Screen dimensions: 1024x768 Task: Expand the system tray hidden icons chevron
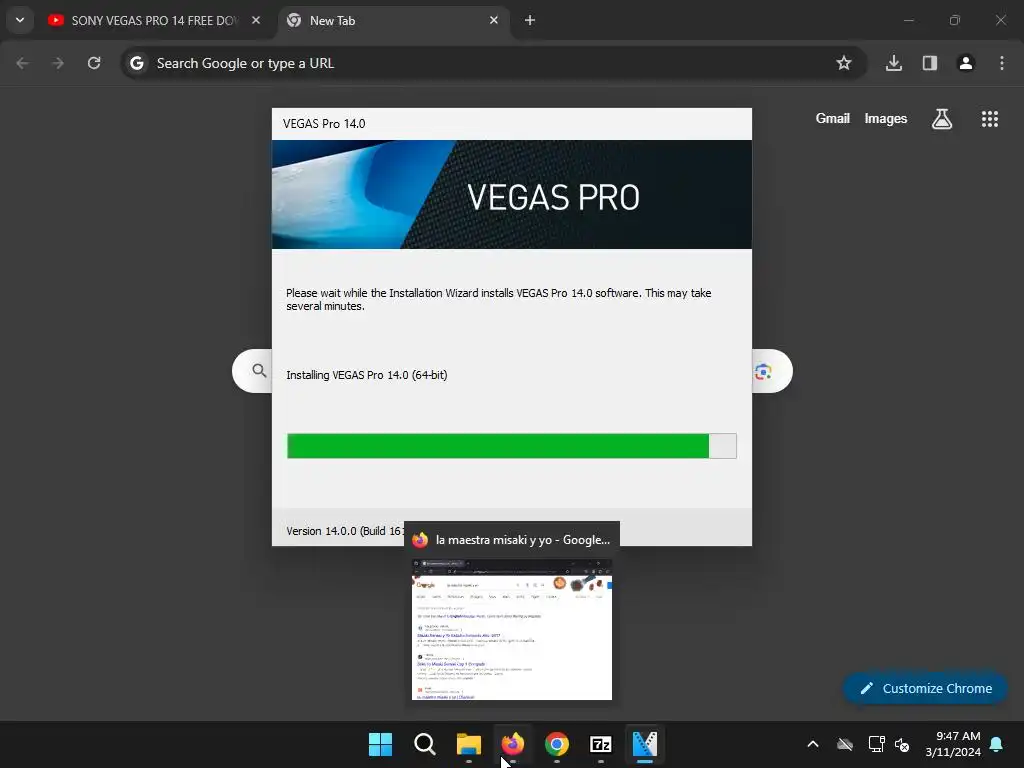(813, 744)
